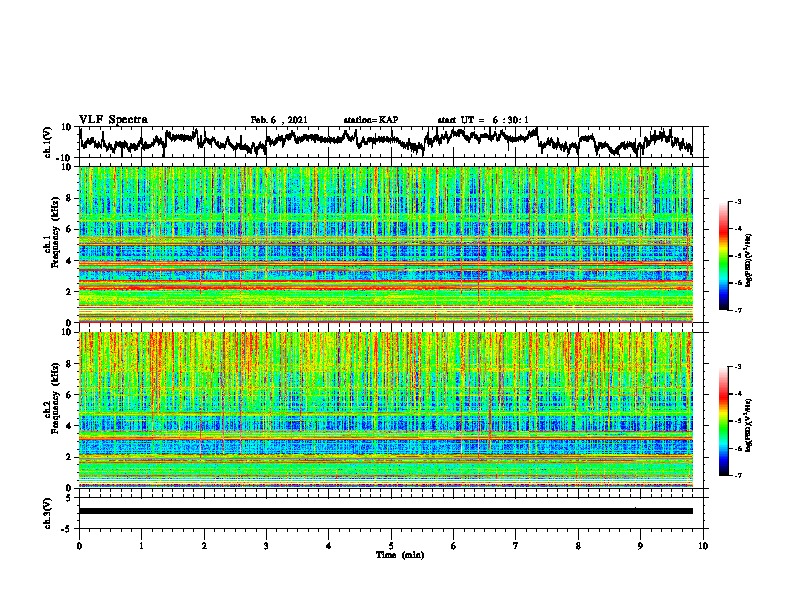The height and width of the screenshot is (612, 792).
Task: Click the "8" tick on ch.2 frequency axis
Action: click(69, 364)
